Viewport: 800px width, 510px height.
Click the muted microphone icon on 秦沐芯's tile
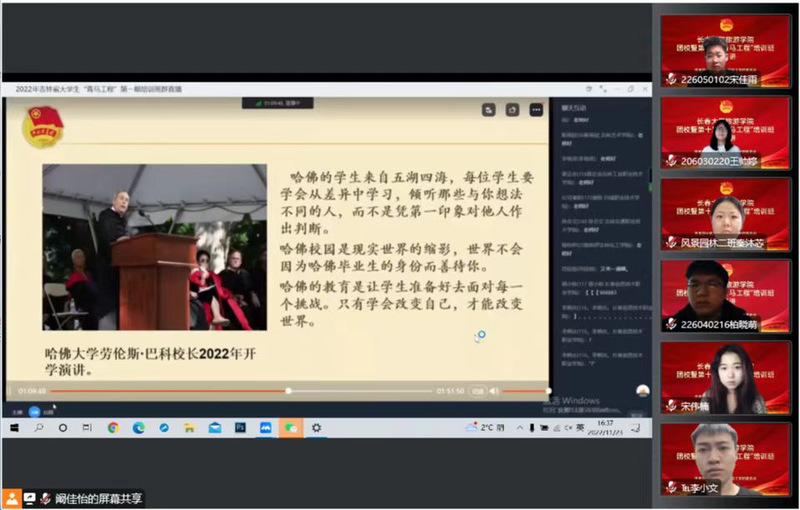(x=671, y=243)
